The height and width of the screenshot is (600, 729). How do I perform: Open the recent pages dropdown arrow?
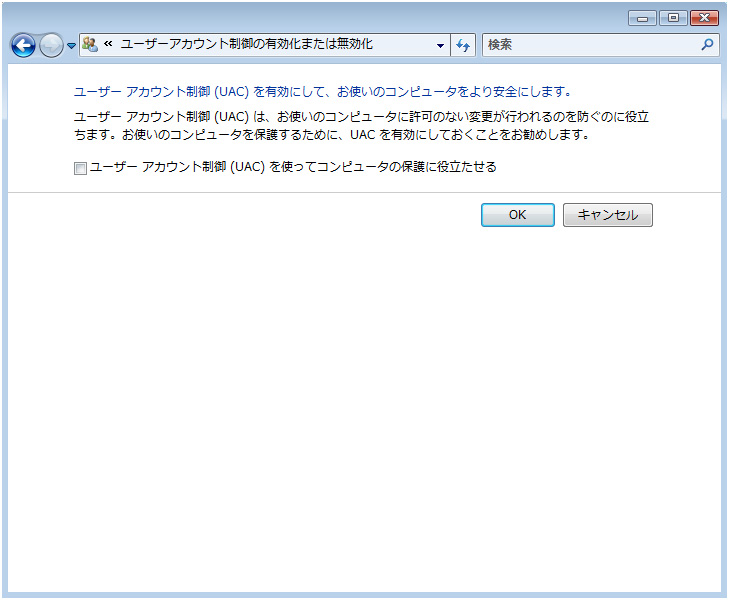pos(71,46)
